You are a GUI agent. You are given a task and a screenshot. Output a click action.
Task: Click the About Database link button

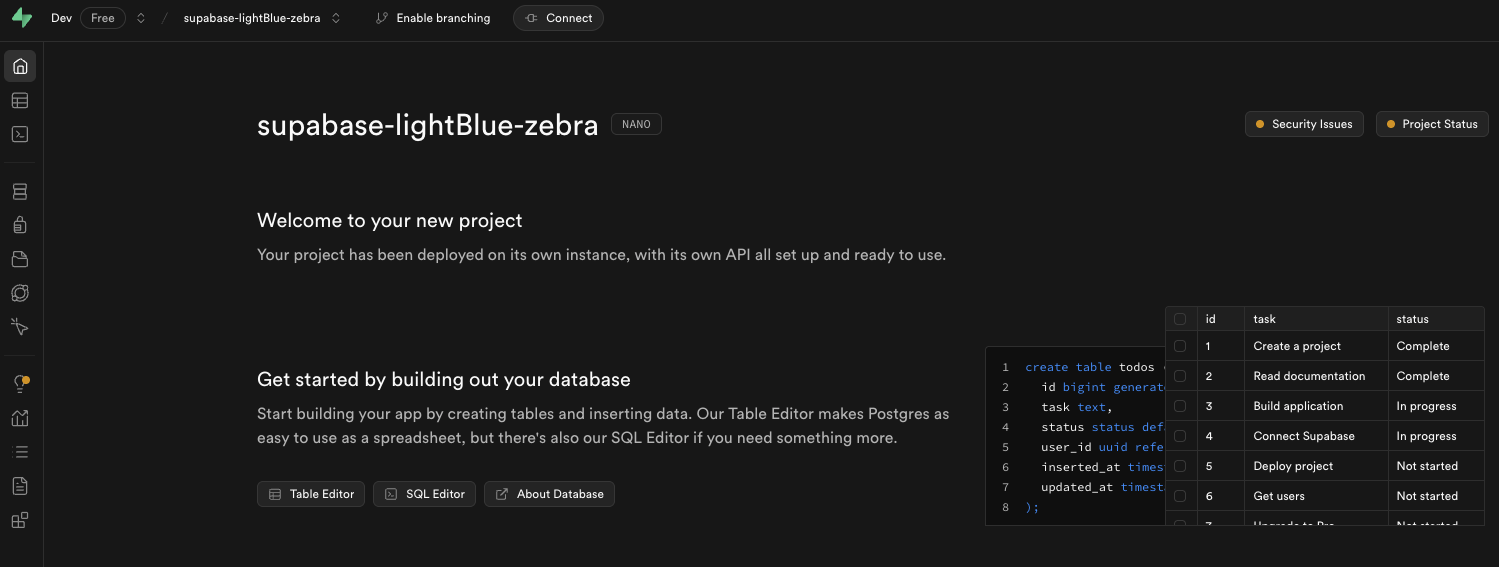pyautogui.click(x=550, y=494)
